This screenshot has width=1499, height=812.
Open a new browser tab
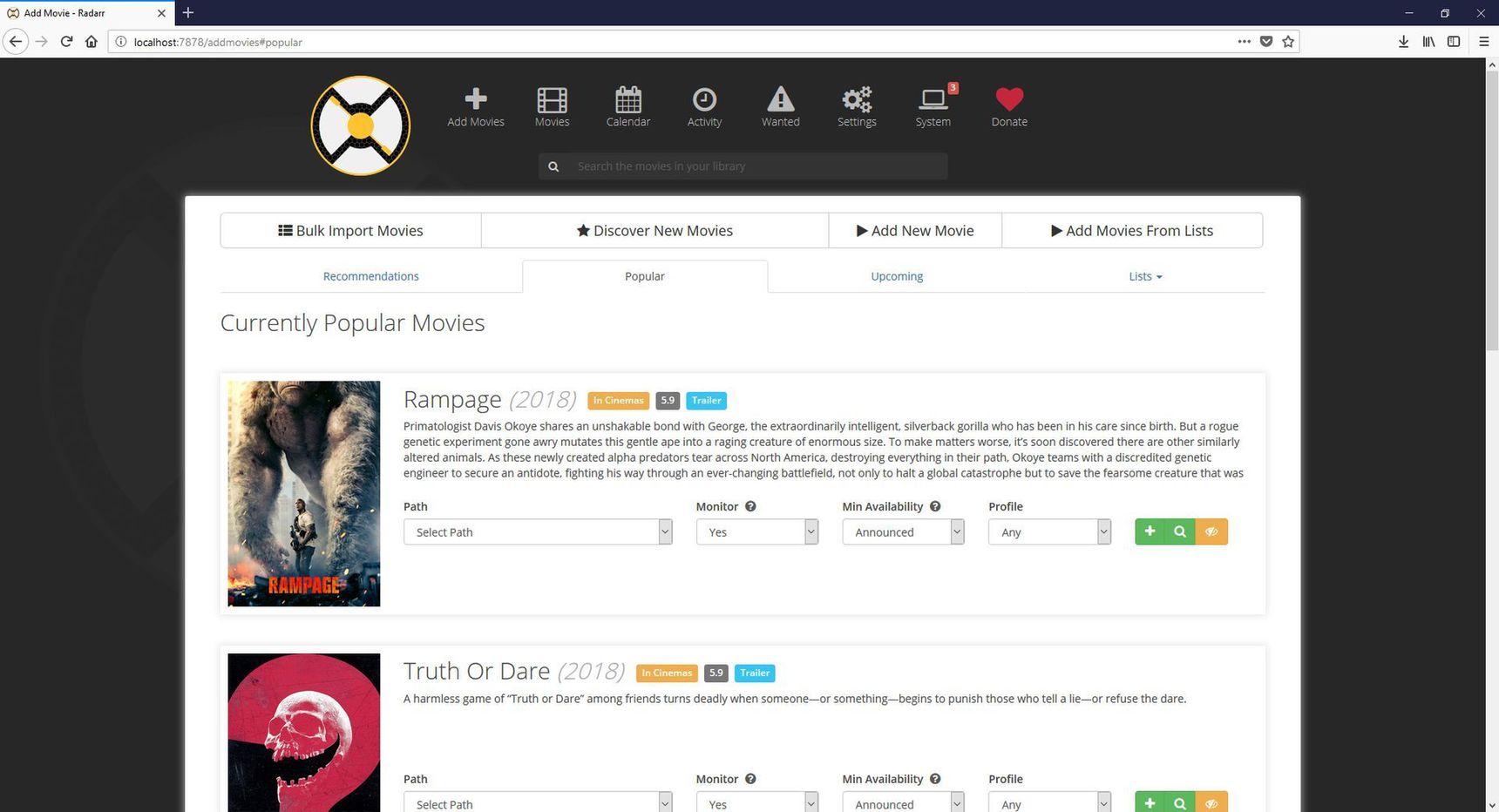point(188,12)
